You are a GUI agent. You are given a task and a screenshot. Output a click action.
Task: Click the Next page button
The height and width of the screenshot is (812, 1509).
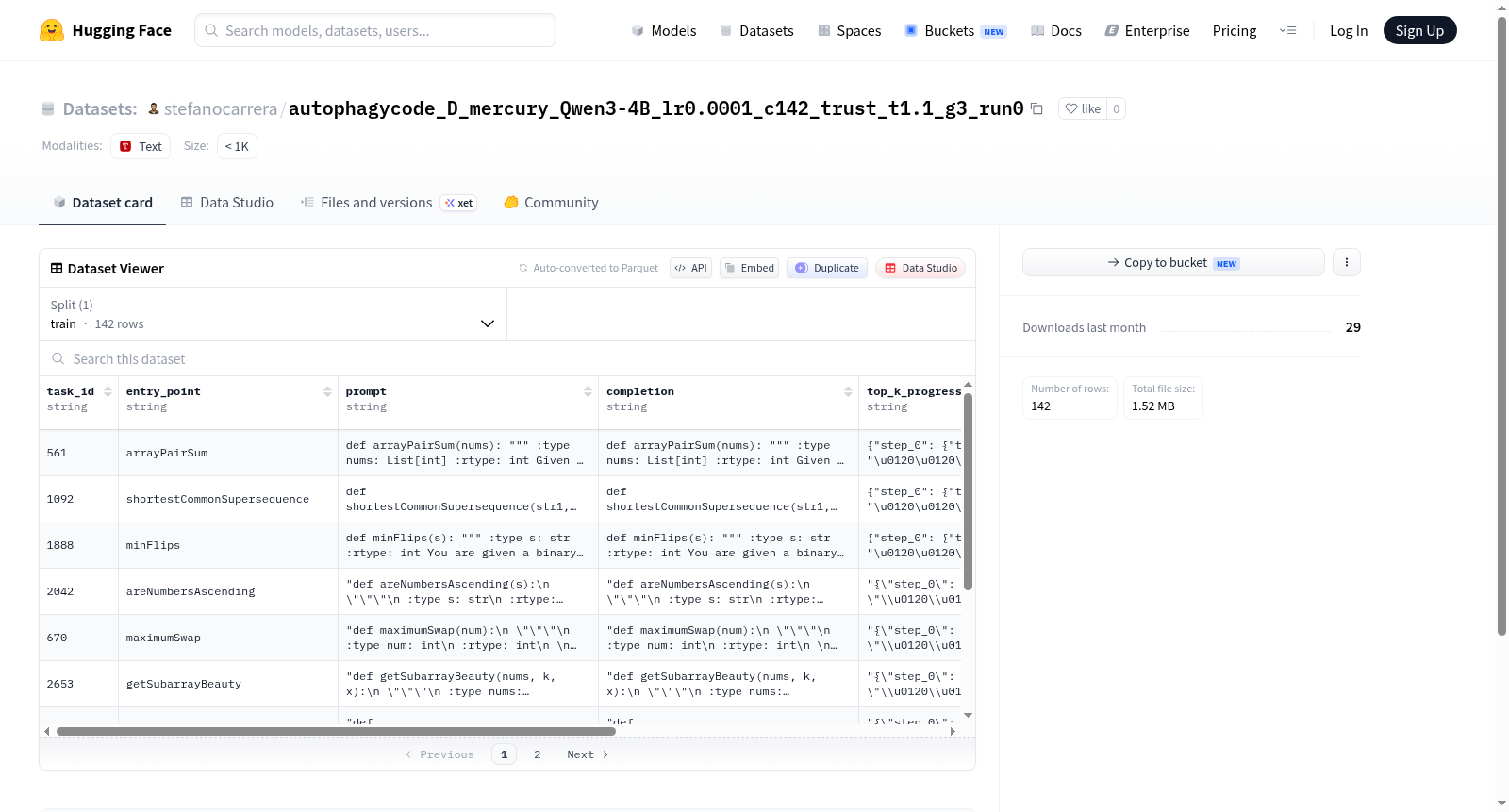coord(588,754)
